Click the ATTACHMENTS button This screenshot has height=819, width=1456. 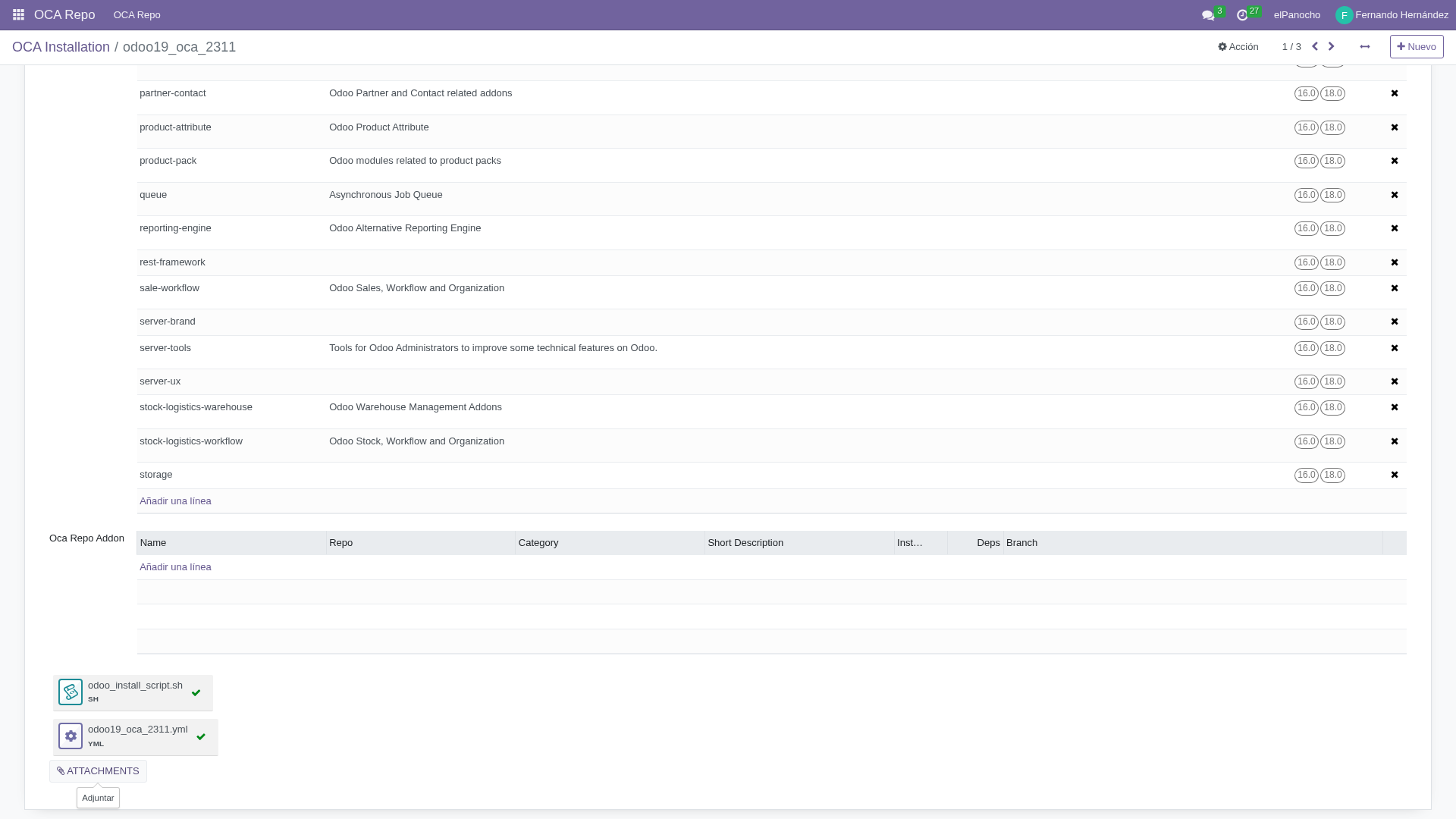pyautogui.click(x=98, y=771)
